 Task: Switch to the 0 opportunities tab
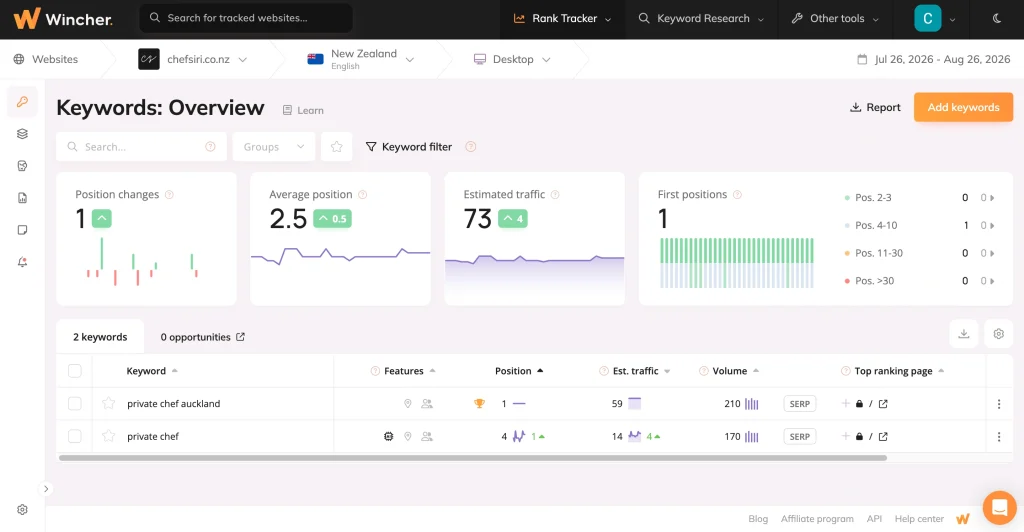[x=202, y=337]
